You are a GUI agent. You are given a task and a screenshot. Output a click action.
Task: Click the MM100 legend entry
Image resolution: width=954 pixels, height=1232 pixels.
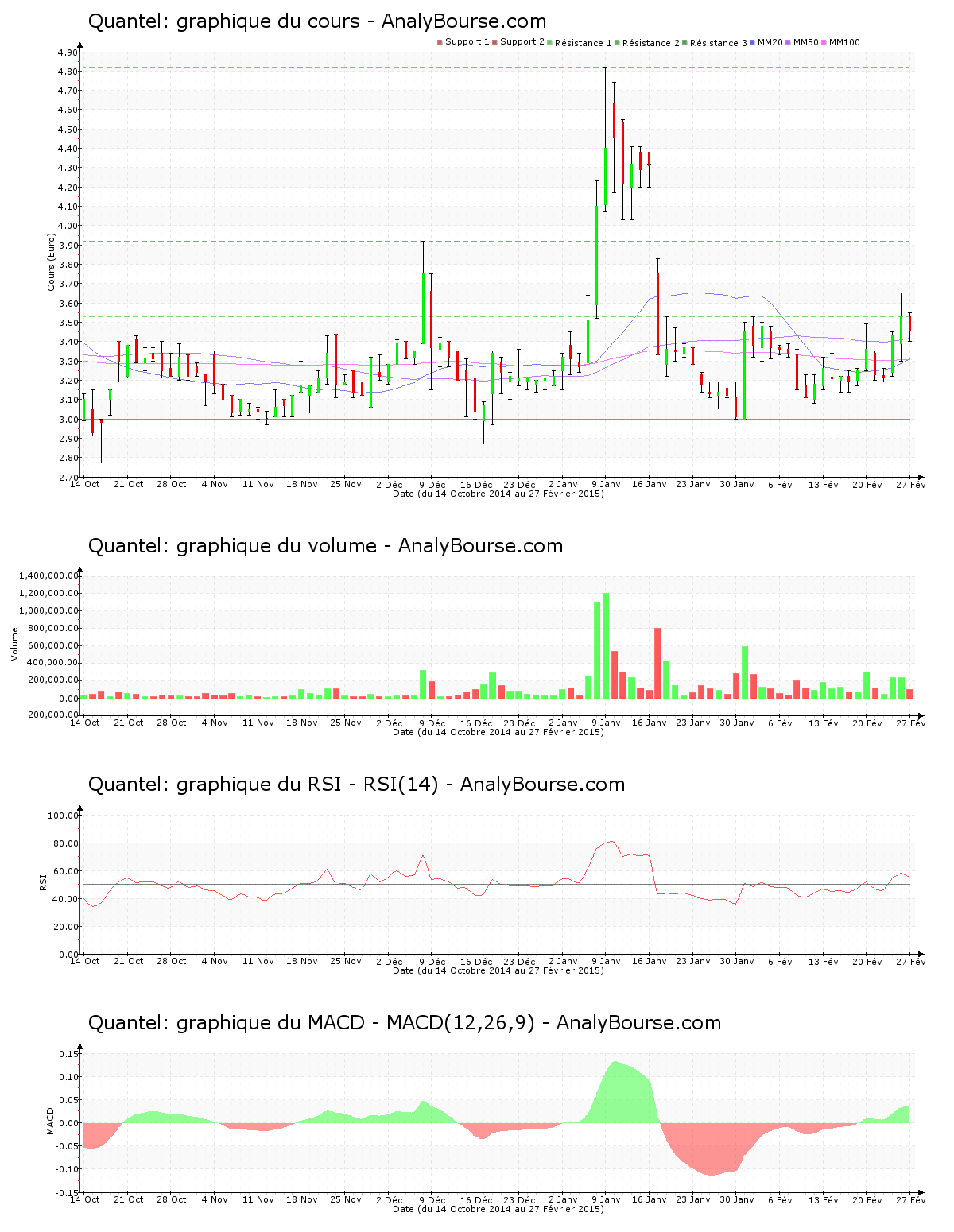tap(841, 42)
